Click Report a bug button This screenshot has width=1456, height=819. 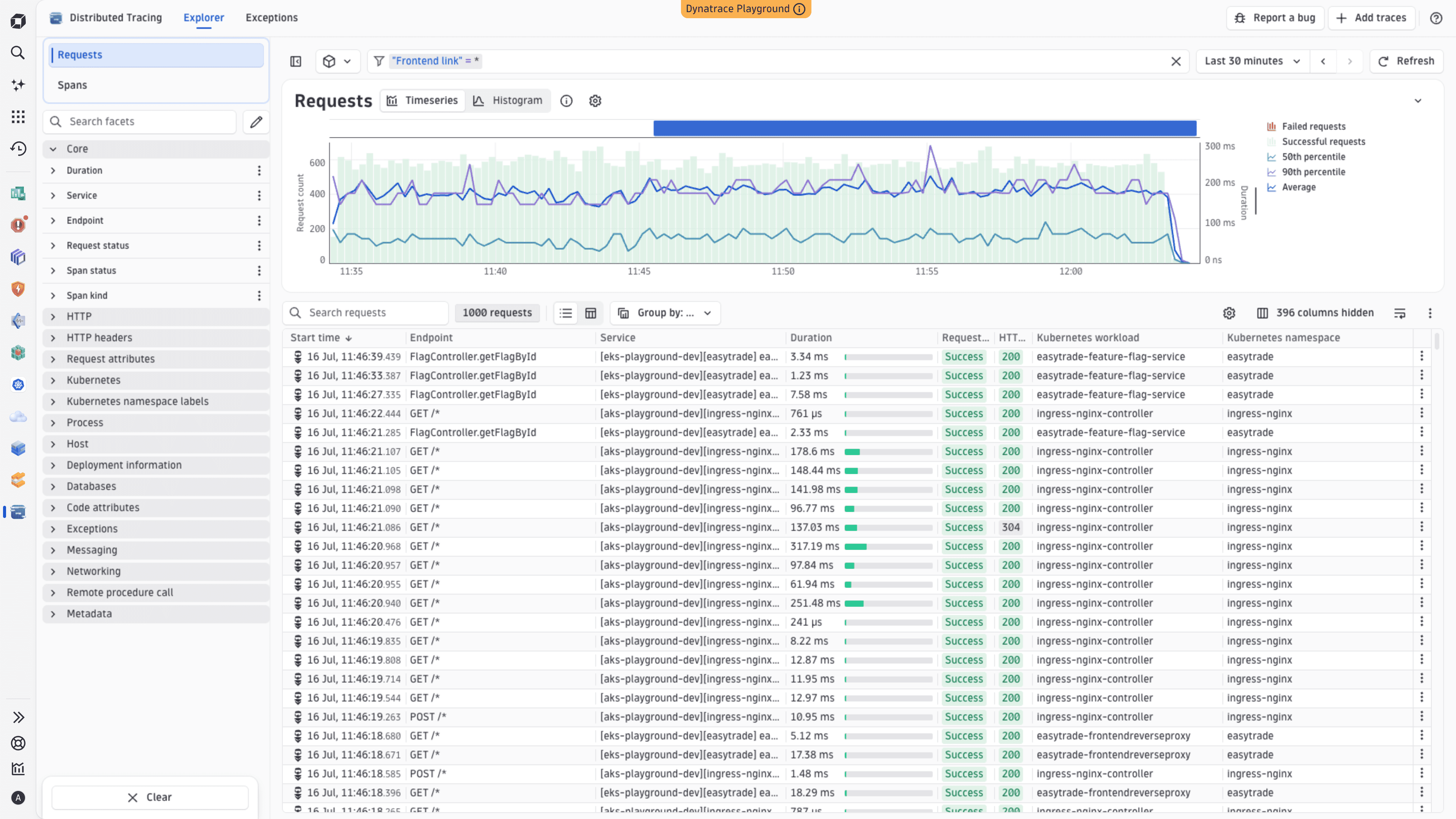click(x=1275, y=18)
